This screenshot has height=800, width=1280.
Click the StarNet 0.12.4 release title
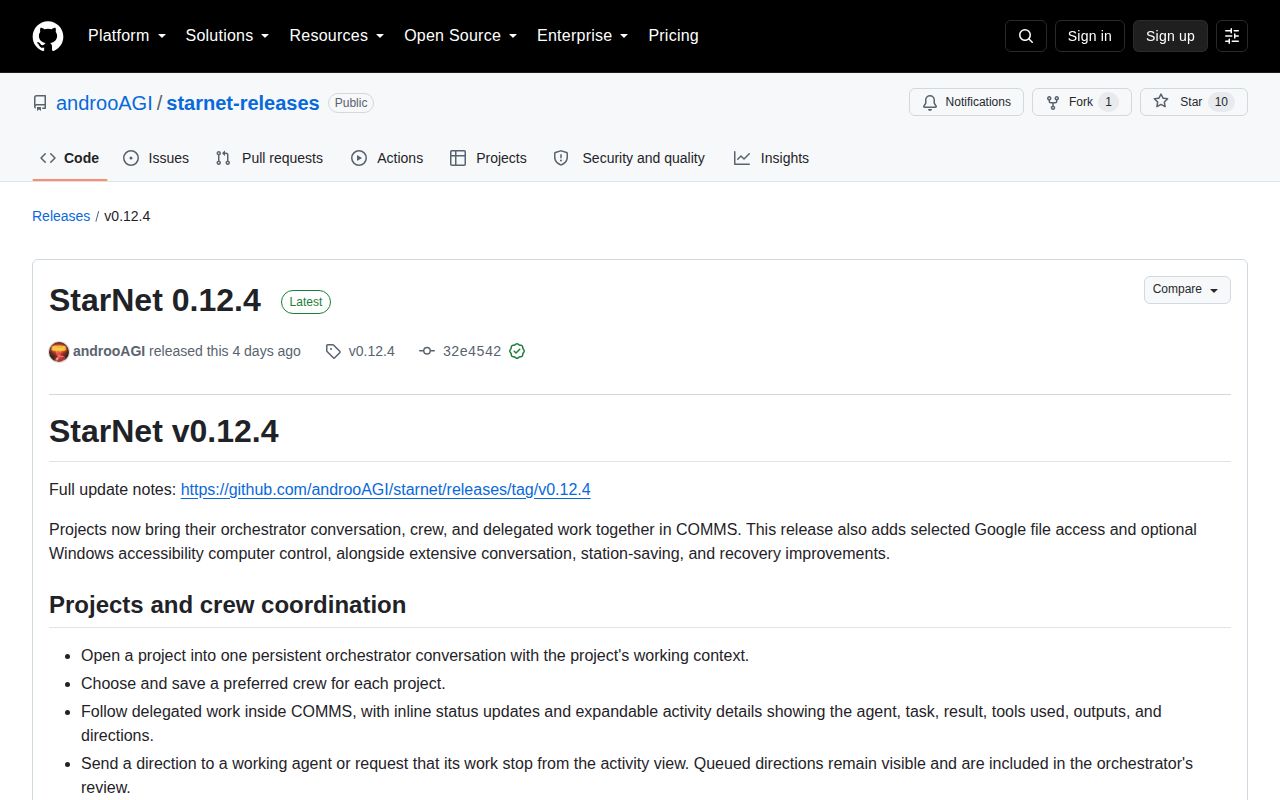pyautogui.click(x=155, y=300)
